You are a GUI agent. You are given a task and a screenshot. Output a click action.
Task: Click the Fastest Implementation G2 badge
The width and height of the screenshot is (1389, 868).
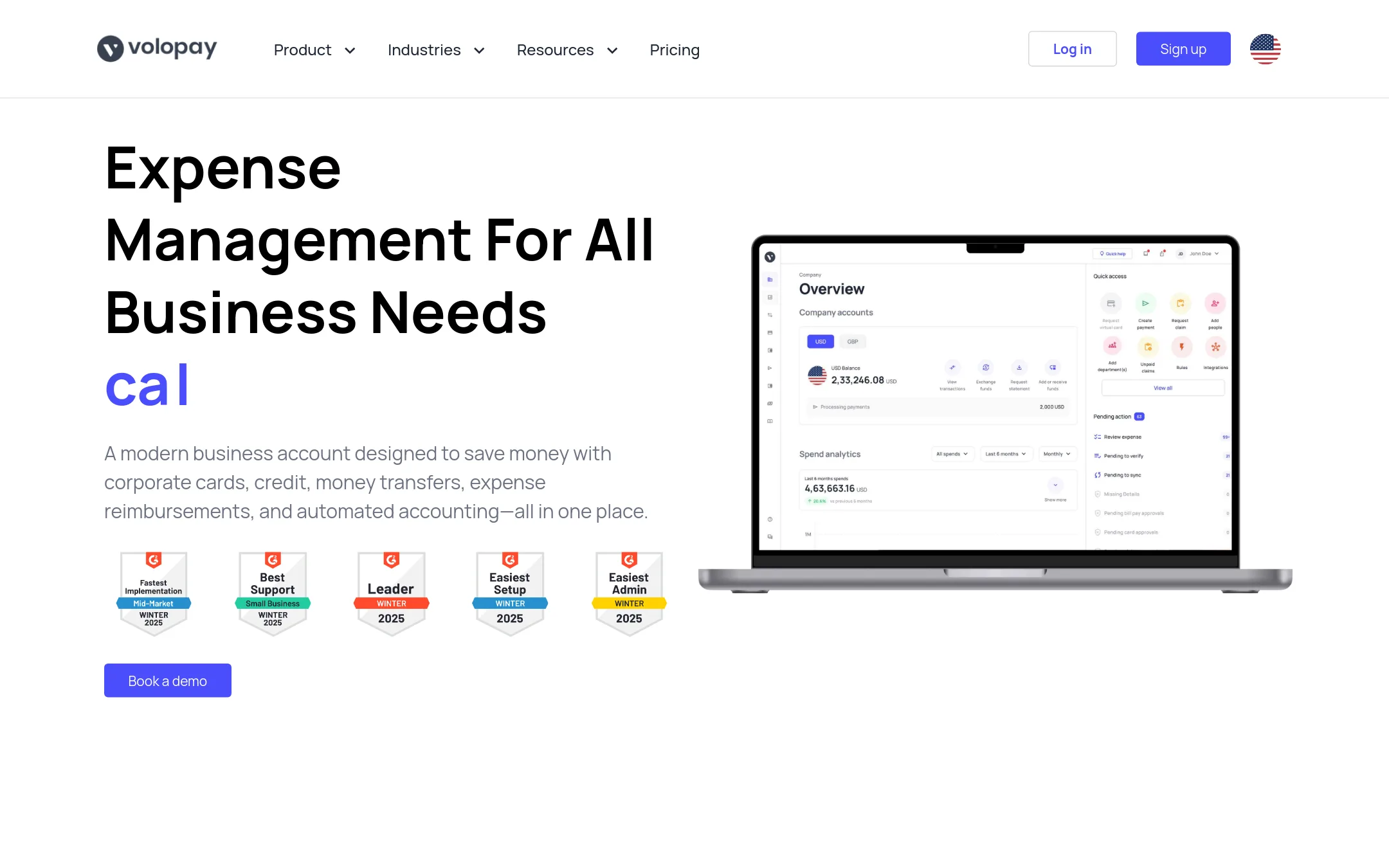[x=154, y=593]
